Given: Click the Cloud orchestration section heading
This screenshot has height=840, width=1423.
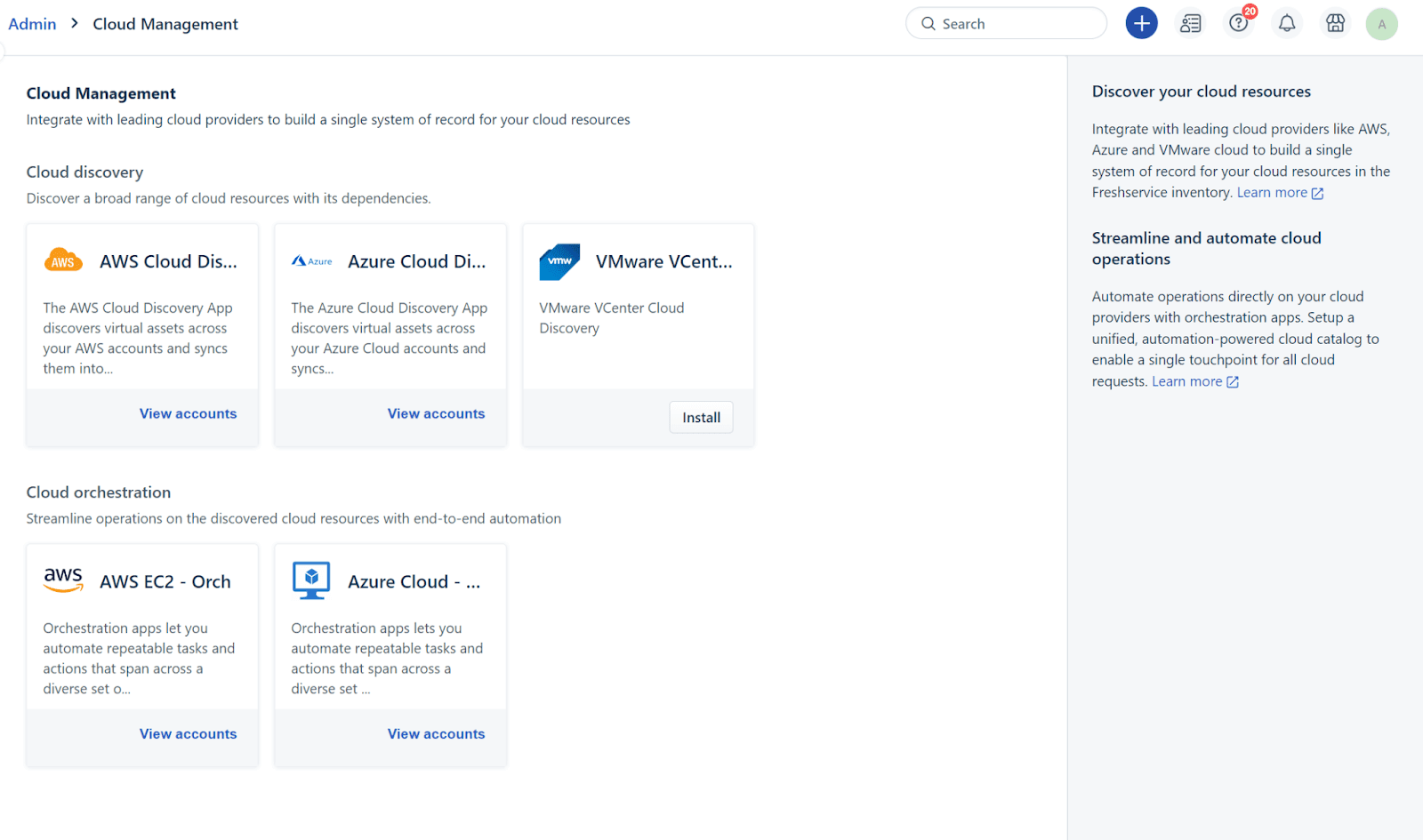Looking at the screenshot, I should pyautogui.click(x=99, y=492).
